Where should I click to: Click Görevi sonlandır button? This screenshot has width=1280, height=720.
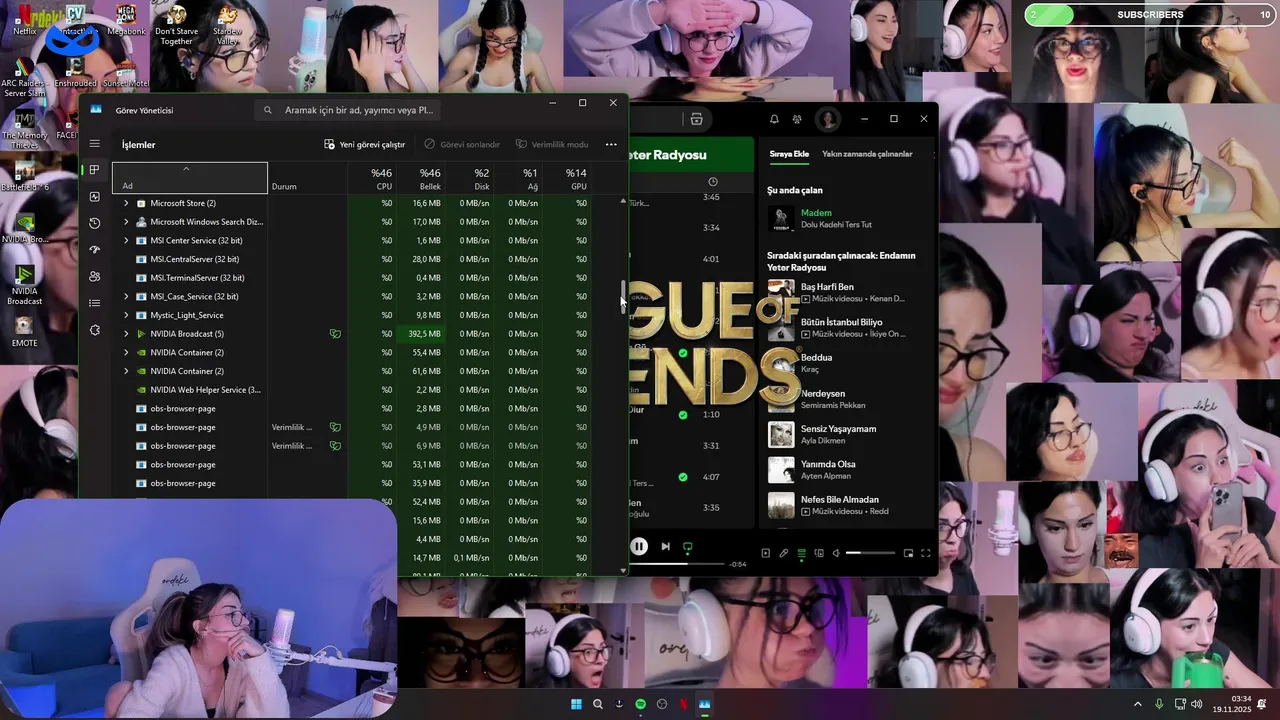tap(461, 144)
